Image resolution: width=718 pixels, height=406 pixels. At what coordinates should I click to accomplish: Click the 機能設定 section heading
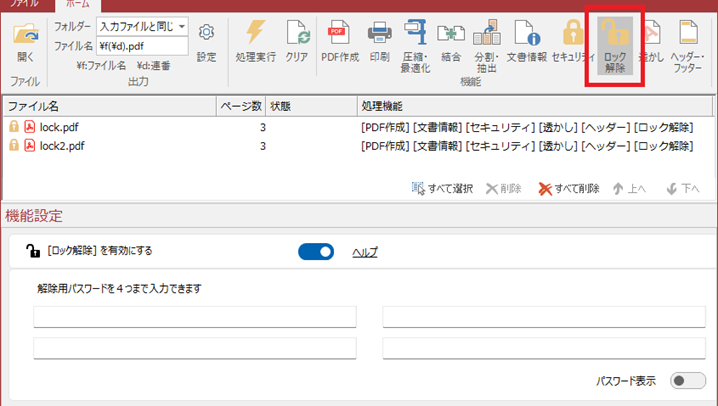tap(34, 216)
